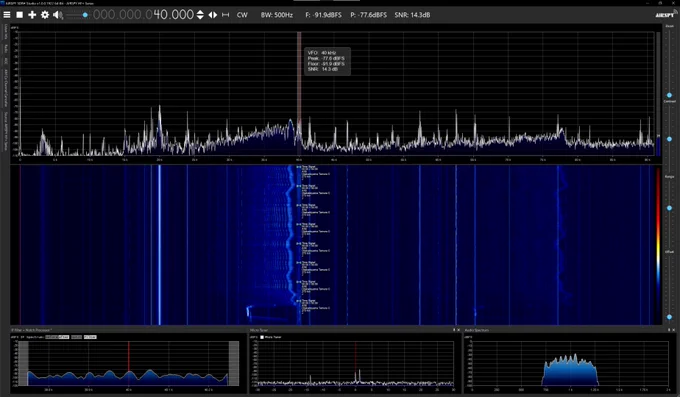Open the Source AIRSPY HF+ Series side tab

(x=6, y=131)
